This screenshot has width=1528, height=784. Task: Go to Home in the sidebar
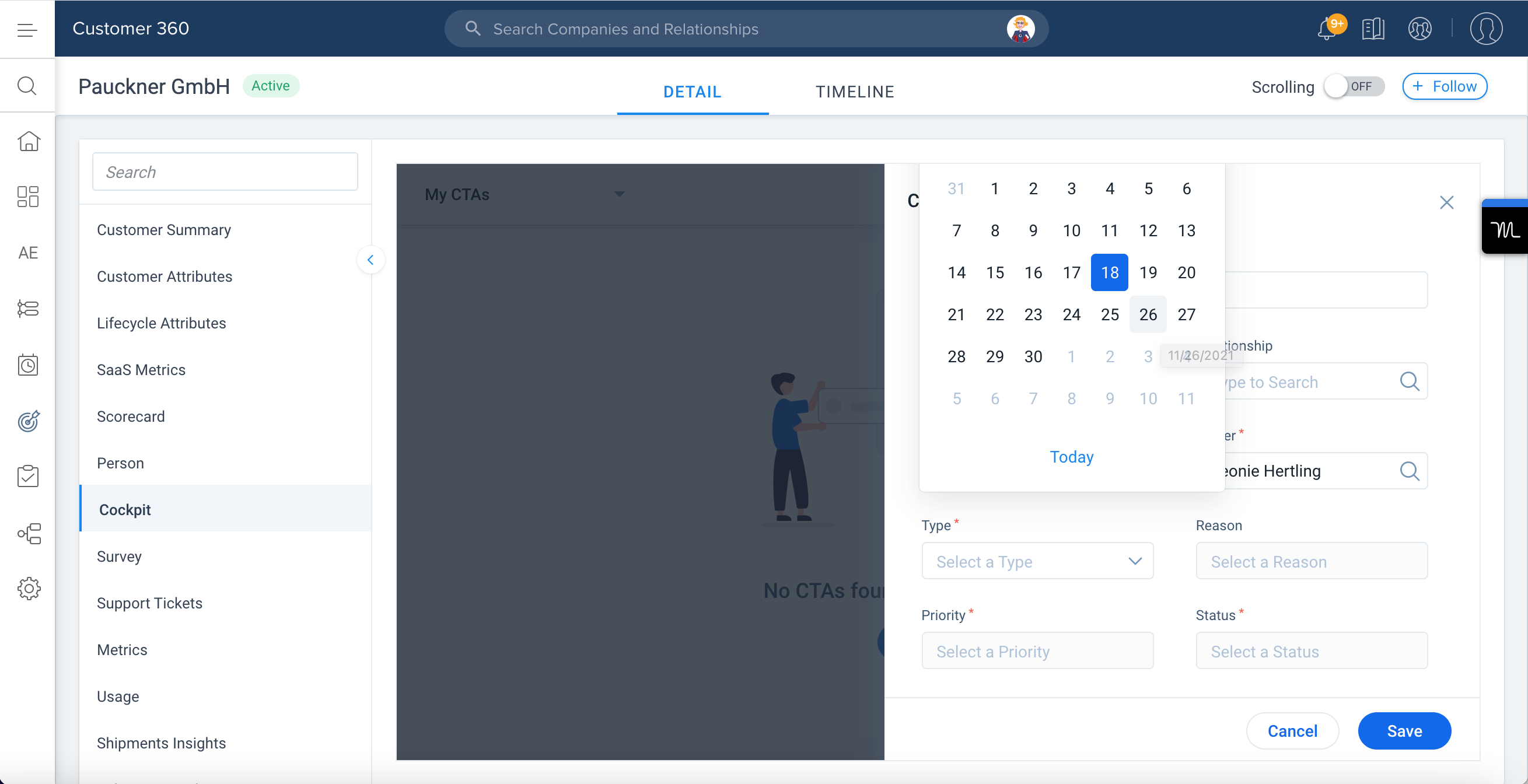29,141
